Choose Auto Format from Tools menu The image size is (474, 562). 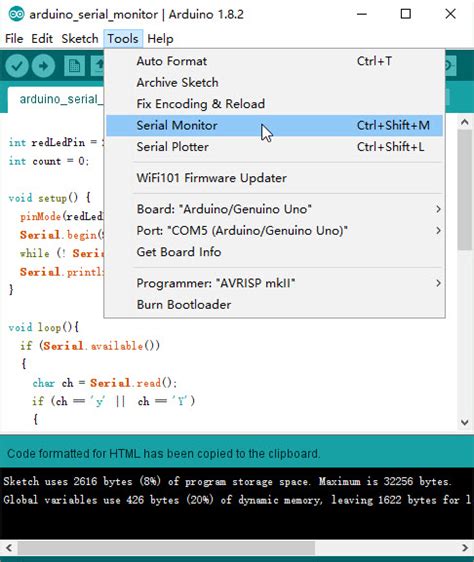[275, 61]
